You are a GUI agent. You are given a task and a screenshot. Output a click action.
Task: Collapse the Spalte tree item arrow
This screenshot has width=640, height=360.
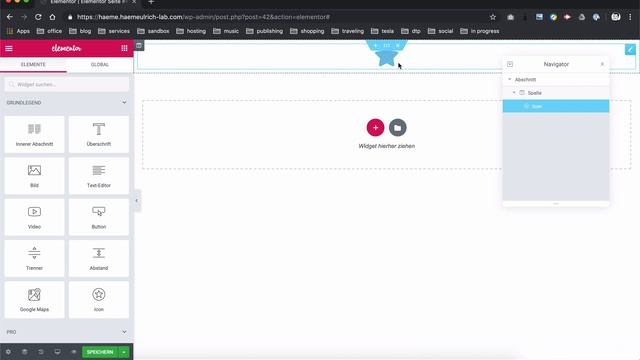tap(514, 93)
